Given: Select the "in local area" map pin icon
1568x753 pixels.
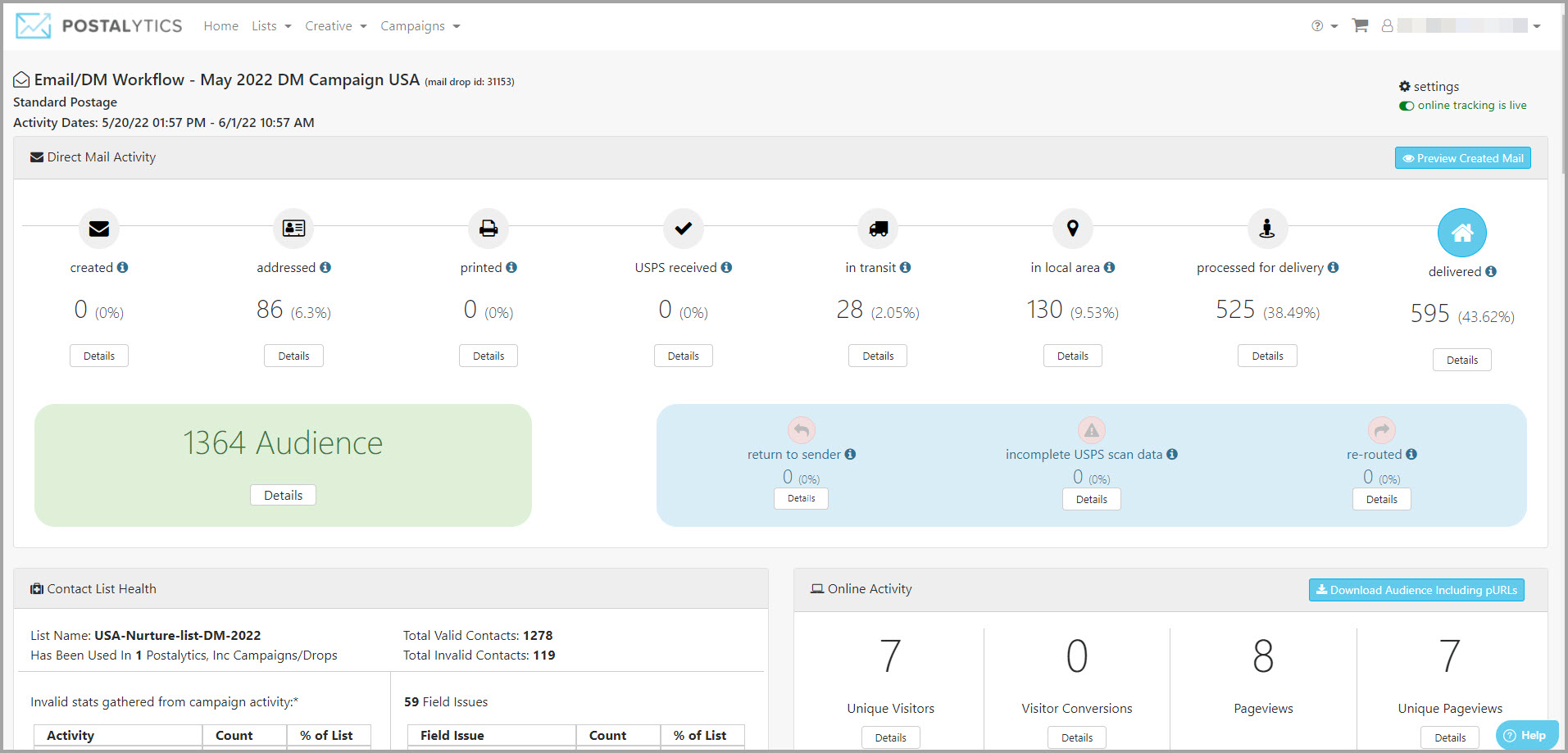Looking at the screenshot, I should coord(1072,229).
